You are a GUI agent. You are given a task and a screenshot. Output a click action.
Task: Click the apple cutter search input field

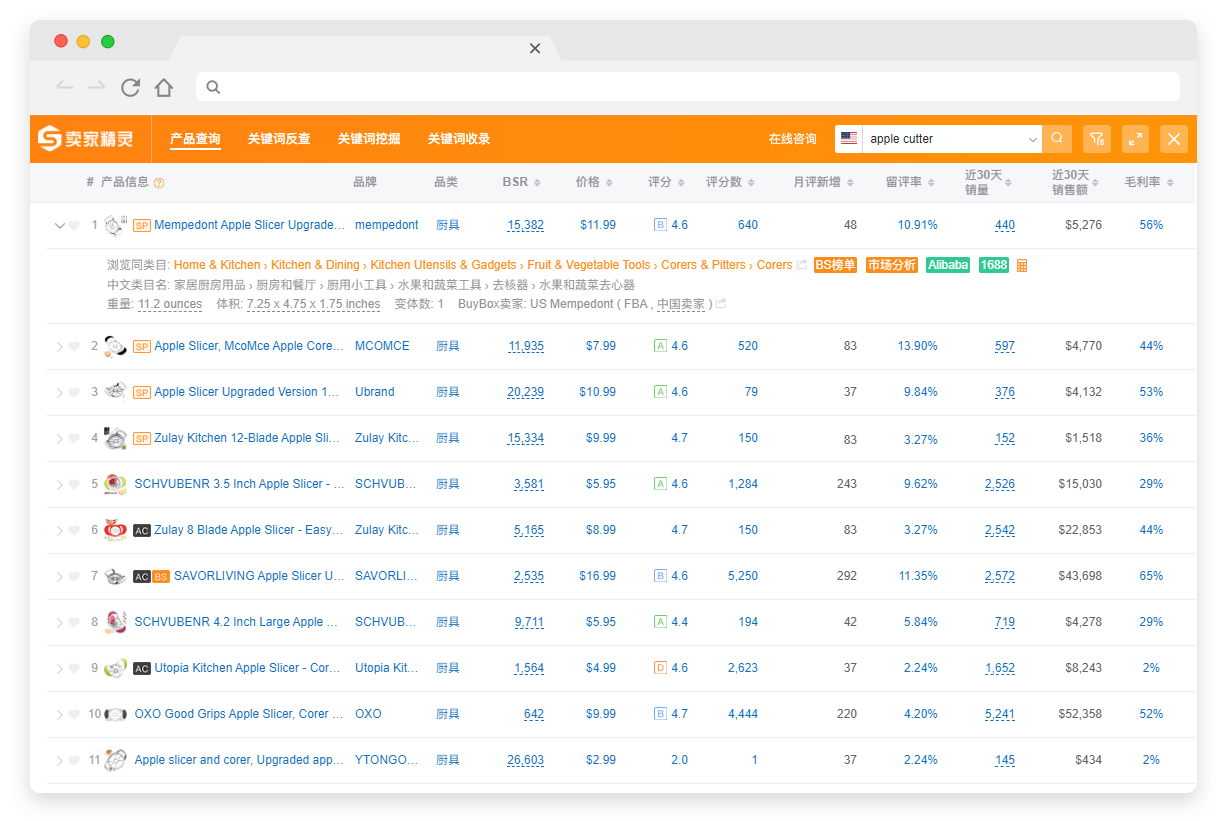coord(944,139)
